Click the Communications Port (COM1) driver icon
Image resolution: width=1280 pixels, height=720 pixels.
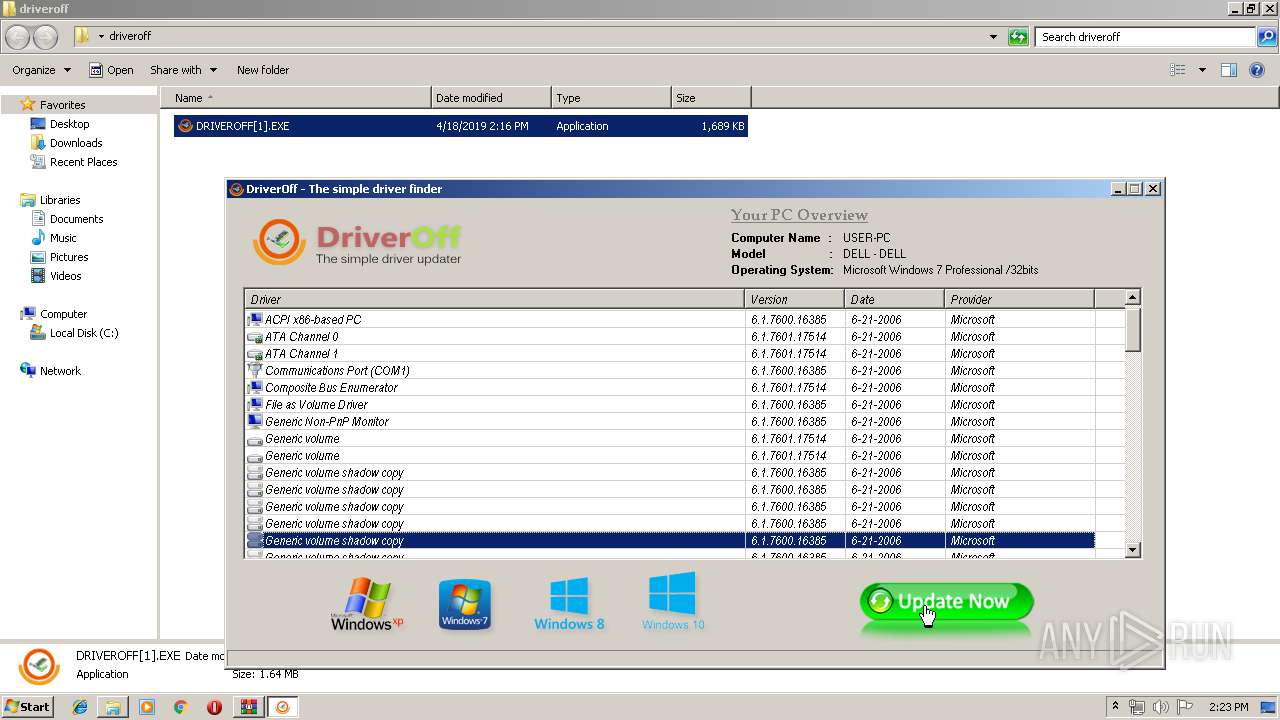click(255, 370)
